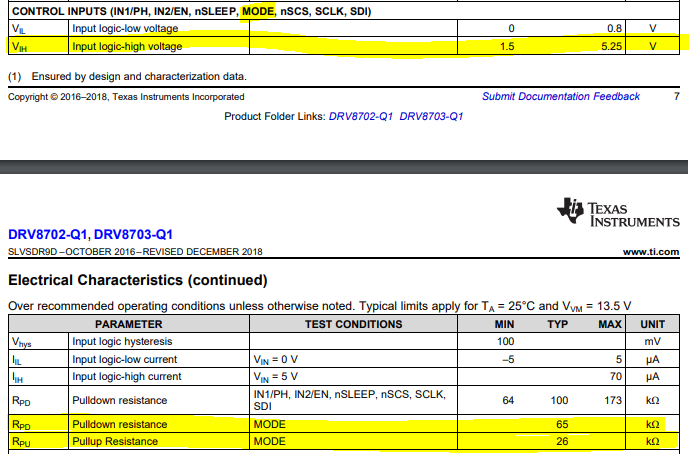Click the Texas Instruments logo
This screenshot has height=454, width=689.
point(618,212)
